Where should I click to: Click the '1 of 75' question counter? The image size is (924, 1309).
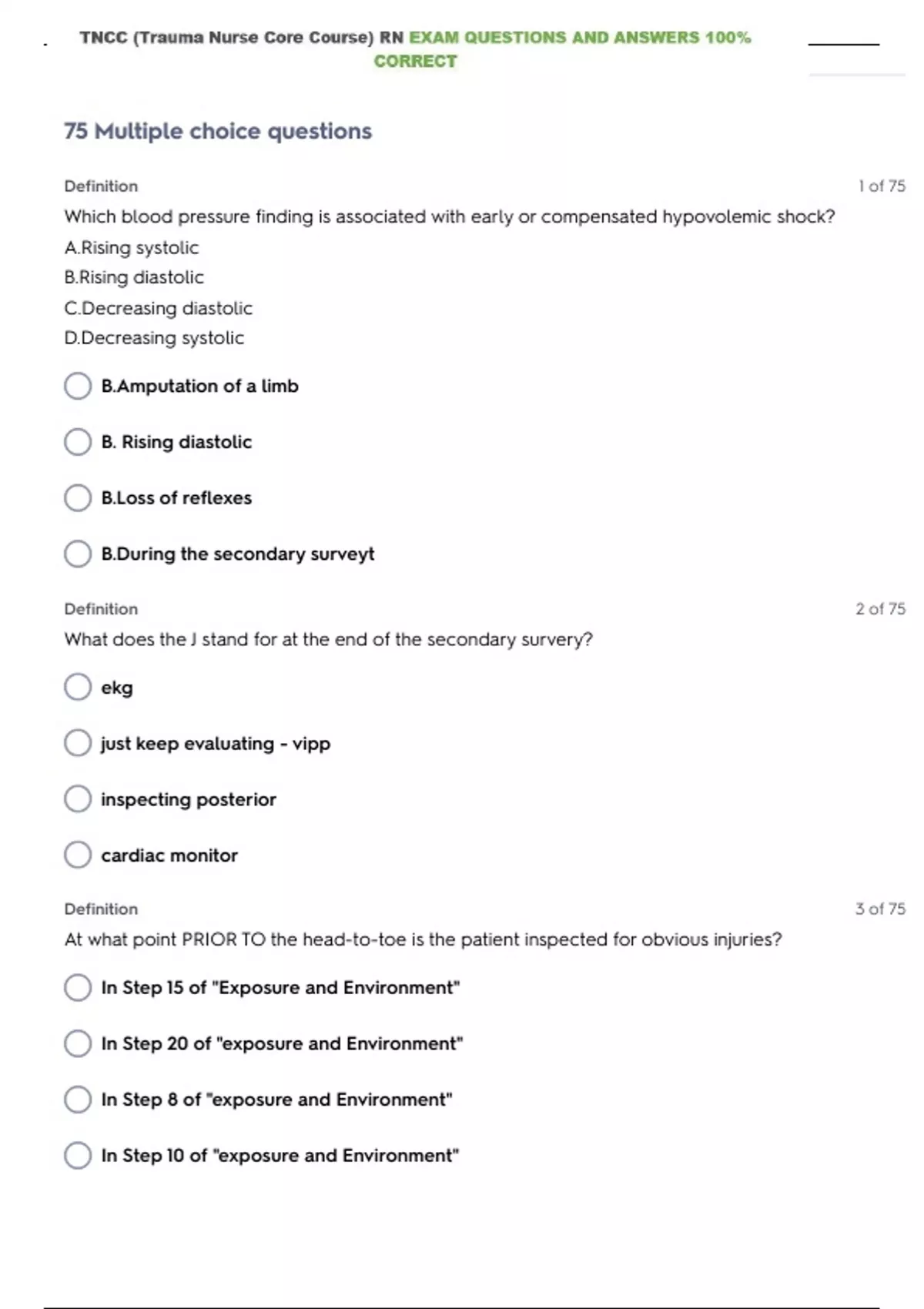882,186
